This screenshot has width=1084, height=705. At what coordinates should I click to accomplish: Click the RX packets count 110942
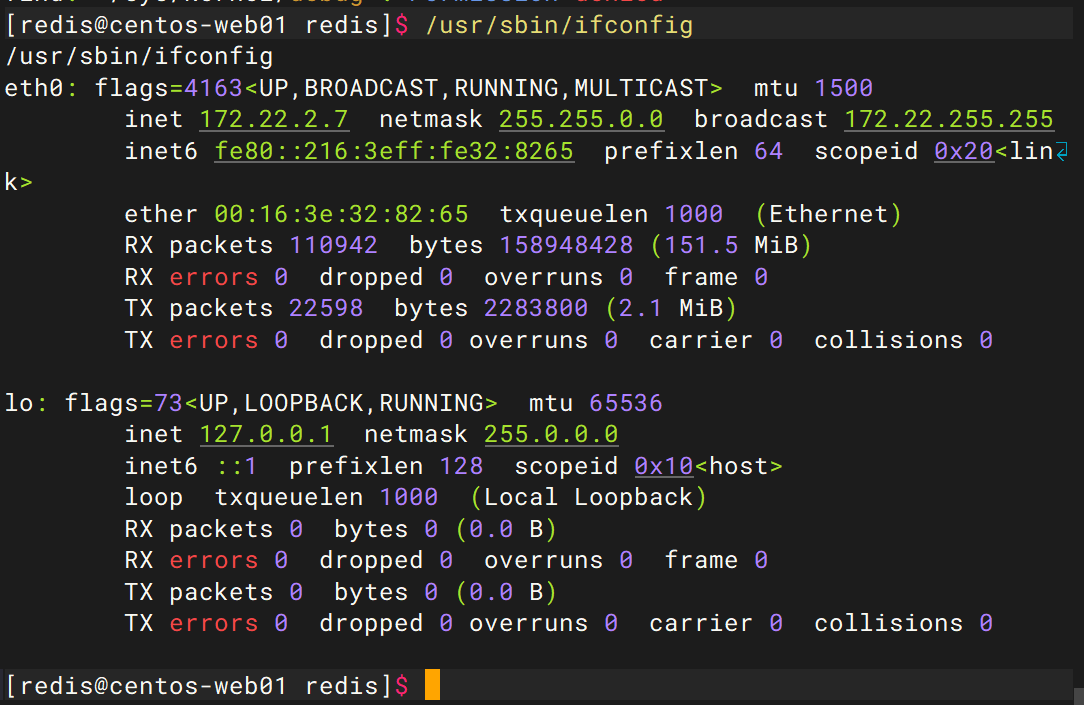point(334,246)
